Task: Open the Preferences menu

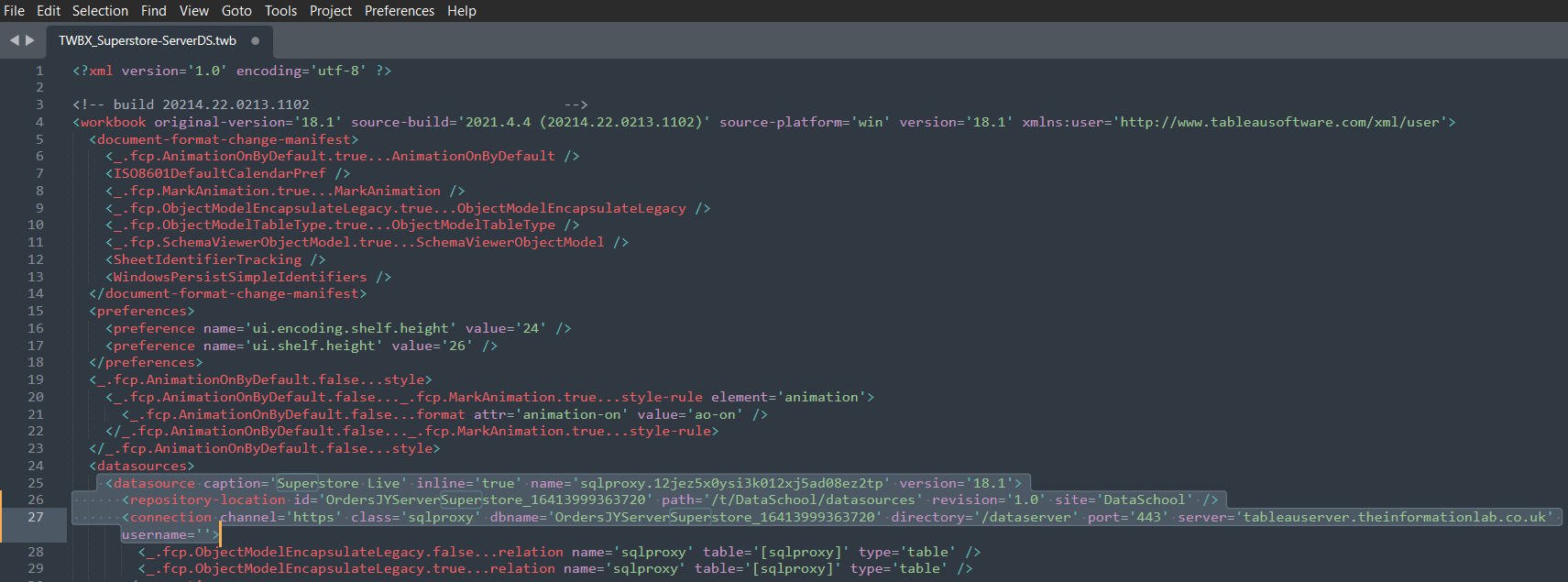Action: (x=400, y=11)
